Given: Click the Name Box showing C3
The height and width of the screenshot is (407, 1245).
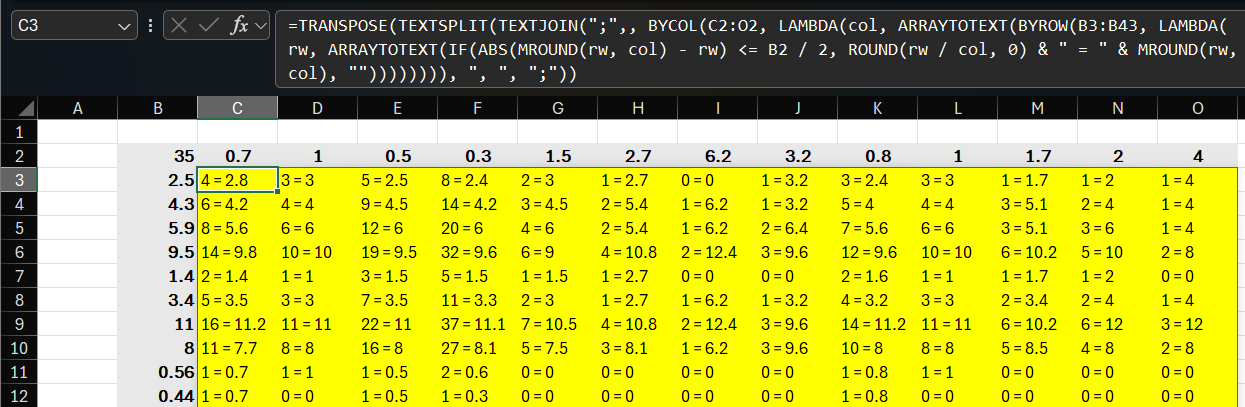Looking at the screenshot, I should [74, 26].
